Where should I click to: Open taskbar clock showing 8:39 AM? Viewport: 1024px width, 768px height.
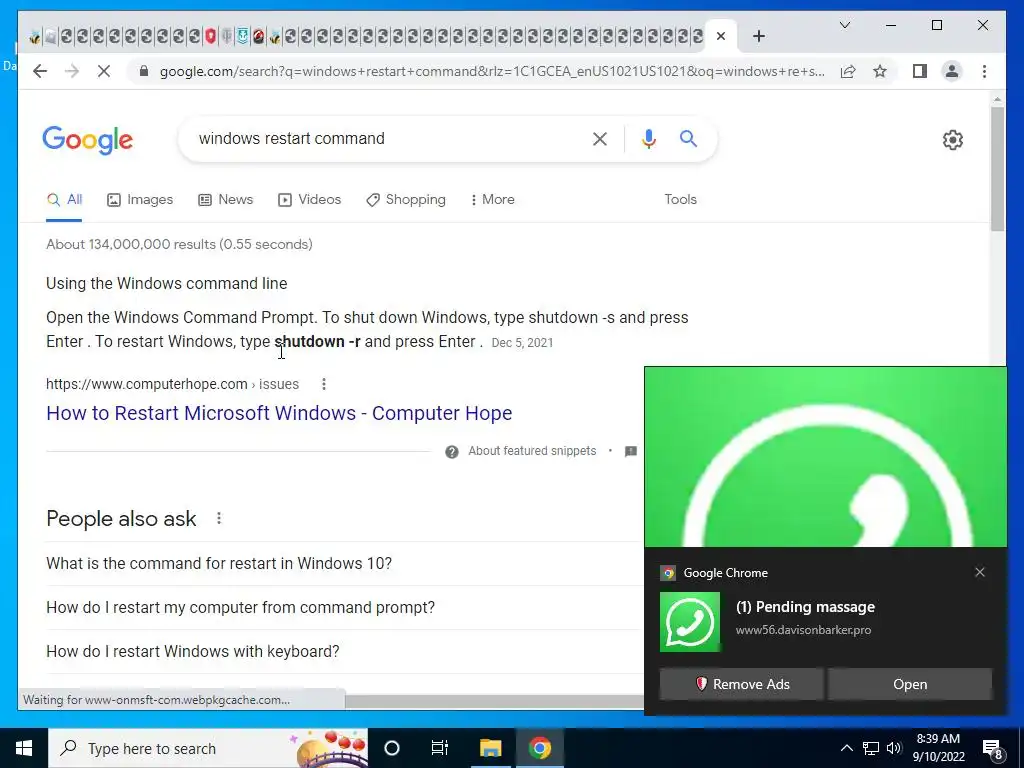(x=938, y=748)
